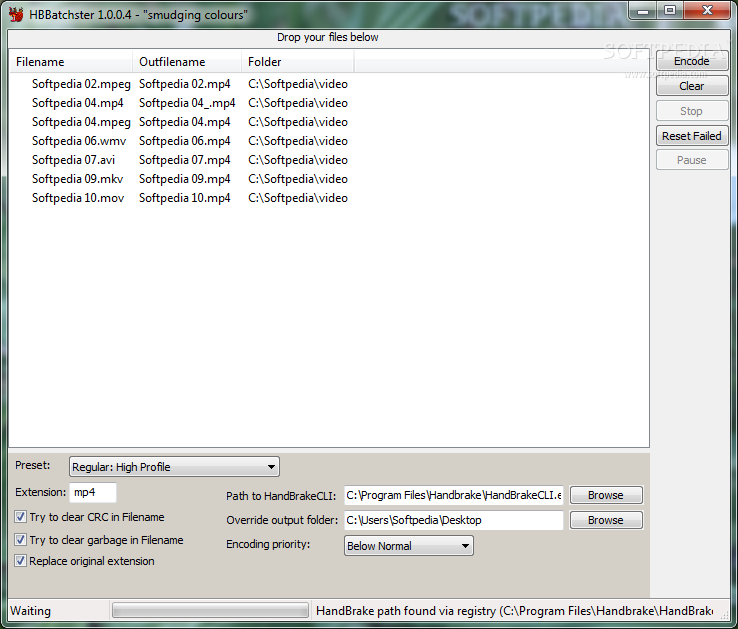Image resolution: width=738 pixels, height=629 pixels.
Task: Click HandBrake path found via registry message
Action: (x=514, y=611)
